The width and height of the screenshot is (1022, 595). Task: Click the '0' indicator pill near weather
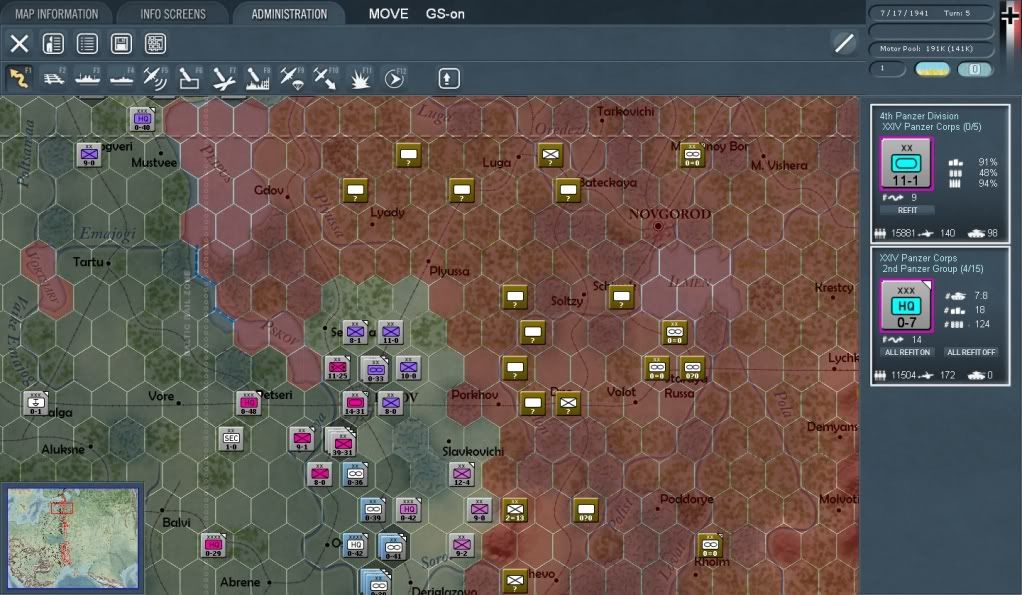(x=974, y=69)
